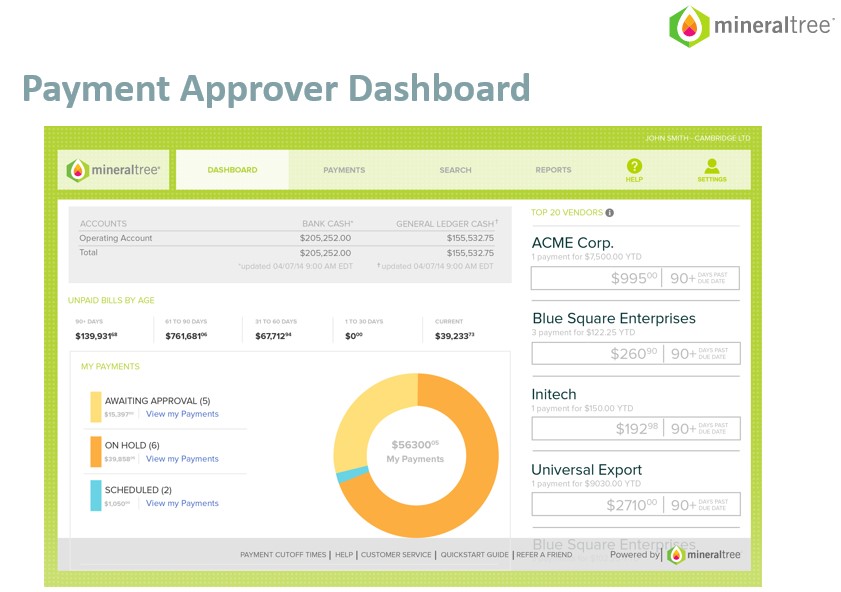Screen dimensions: 841x592
Task: Click the yellow Awaiting Approval color swatch
Action: [x=96, y=406]
